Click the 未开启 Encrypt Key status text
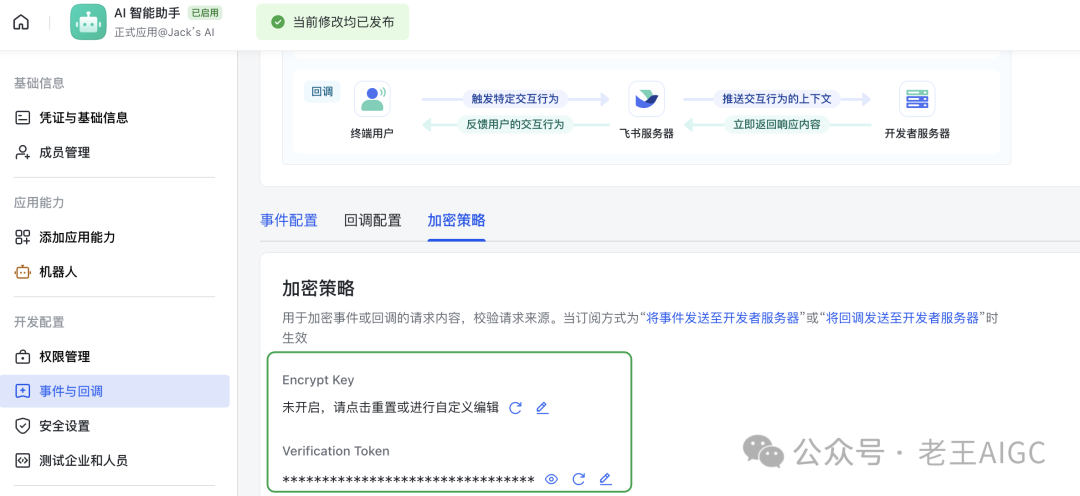The height and width of the screenshot is (496, 1080). [x=391, y=408]
